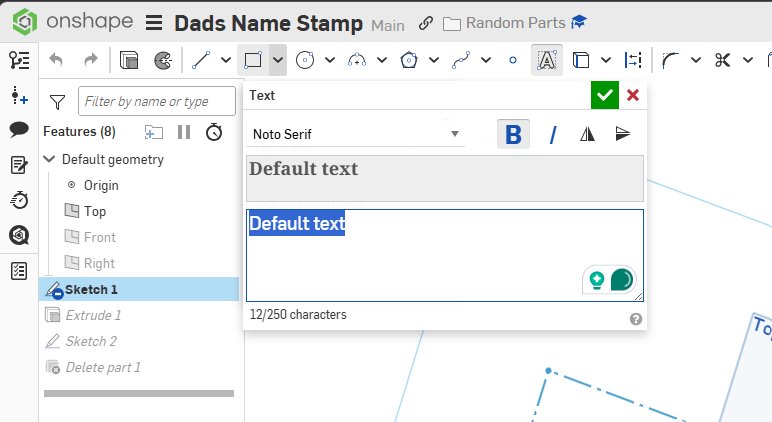Viewport: 772px width, 422px height.
Task: Open the history stopwatch sidebar icon
Action: tap(19, 200)
